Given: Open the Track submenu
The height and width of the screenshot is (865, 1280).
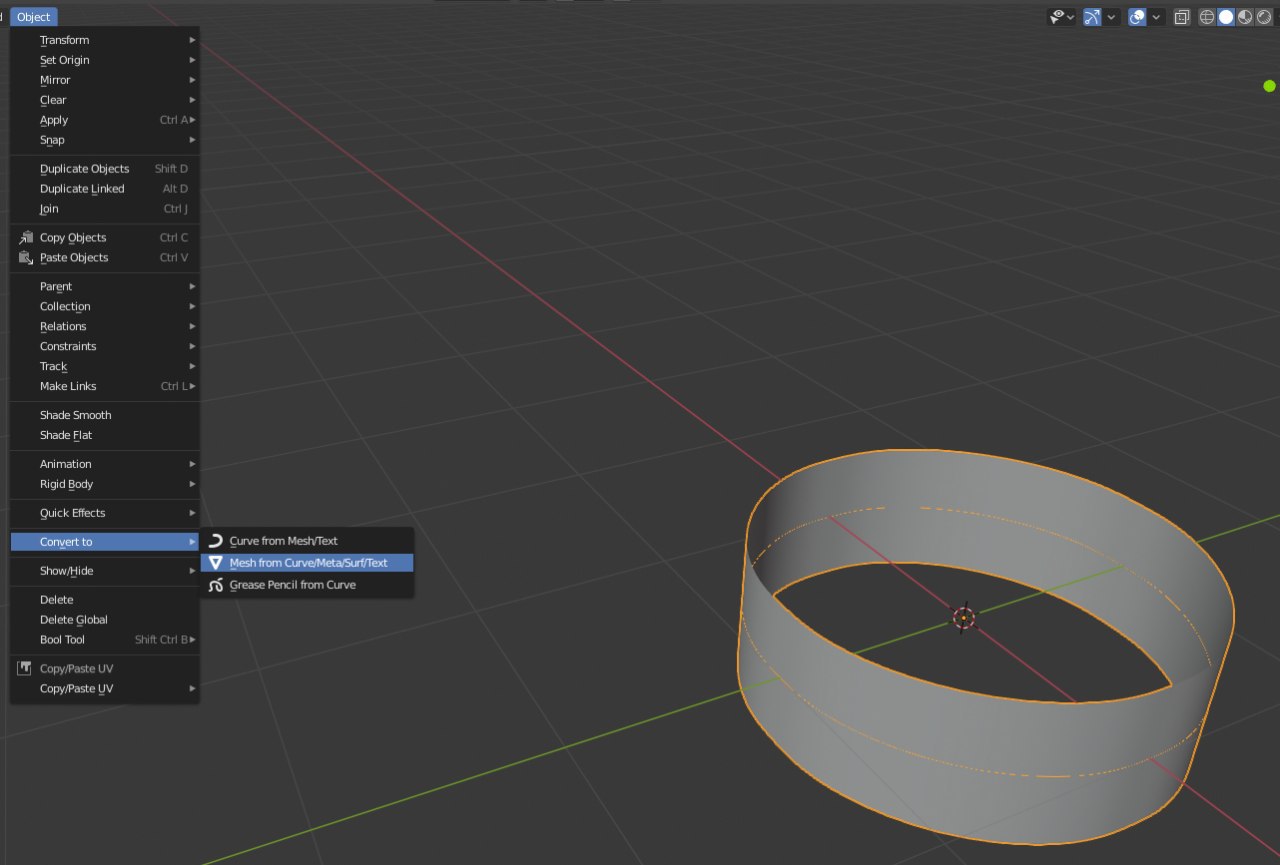Looking at the screenshot, I should click(105, 367).
